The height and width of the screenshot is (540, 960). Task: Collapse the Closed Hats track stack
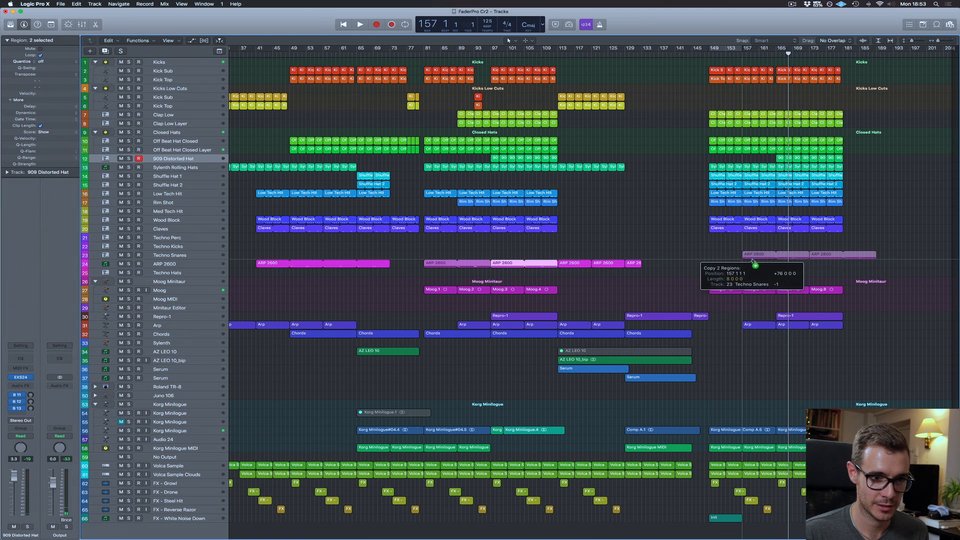click(x=95, y=132)
